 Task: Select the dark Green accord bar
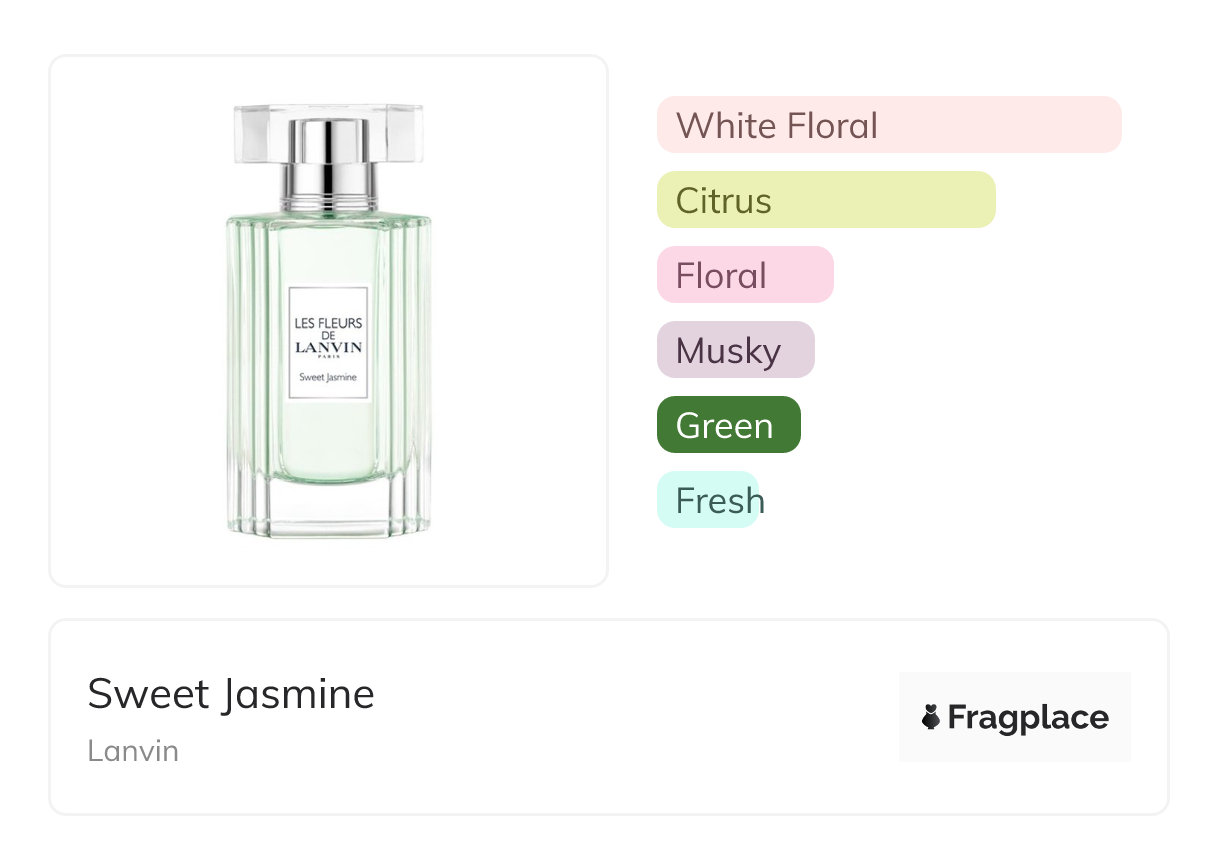[728, 425]
